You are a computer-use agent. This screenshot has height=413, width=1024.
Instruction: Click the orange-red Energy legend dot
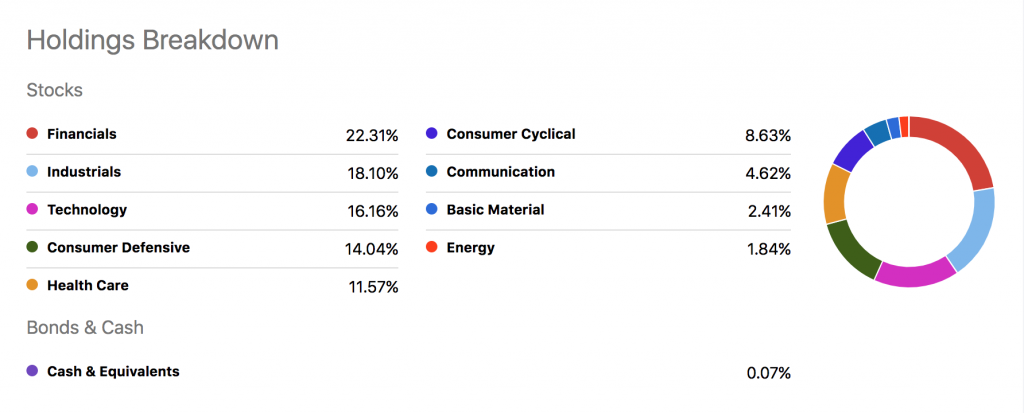(431, 247)
